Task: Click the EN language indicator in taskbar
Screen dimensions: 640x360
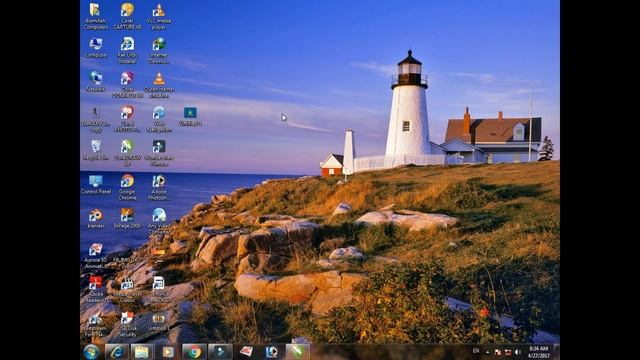Action: point(476,351)
